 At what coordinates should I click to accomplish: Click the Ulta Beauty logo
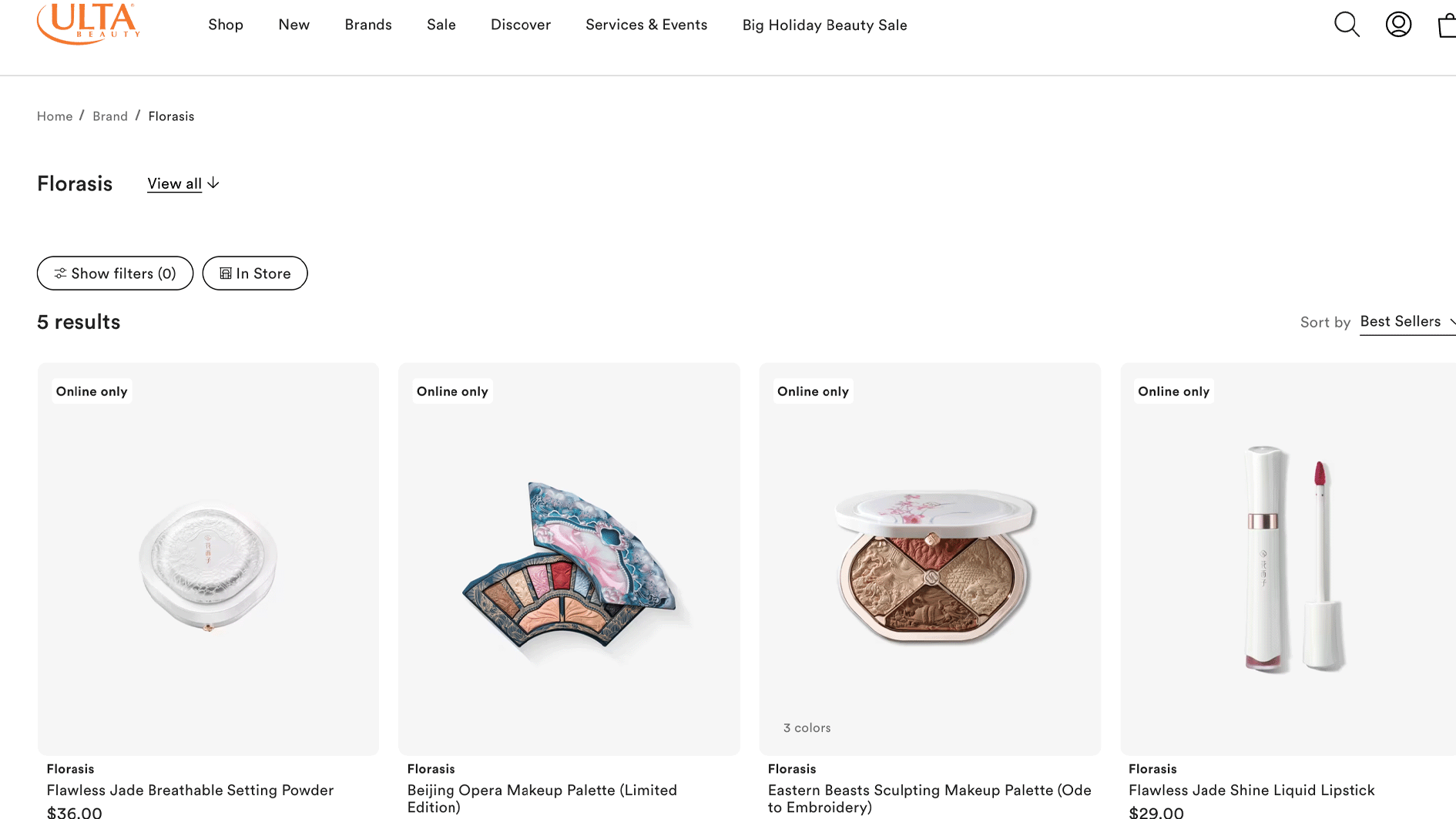tap(89, 23)
